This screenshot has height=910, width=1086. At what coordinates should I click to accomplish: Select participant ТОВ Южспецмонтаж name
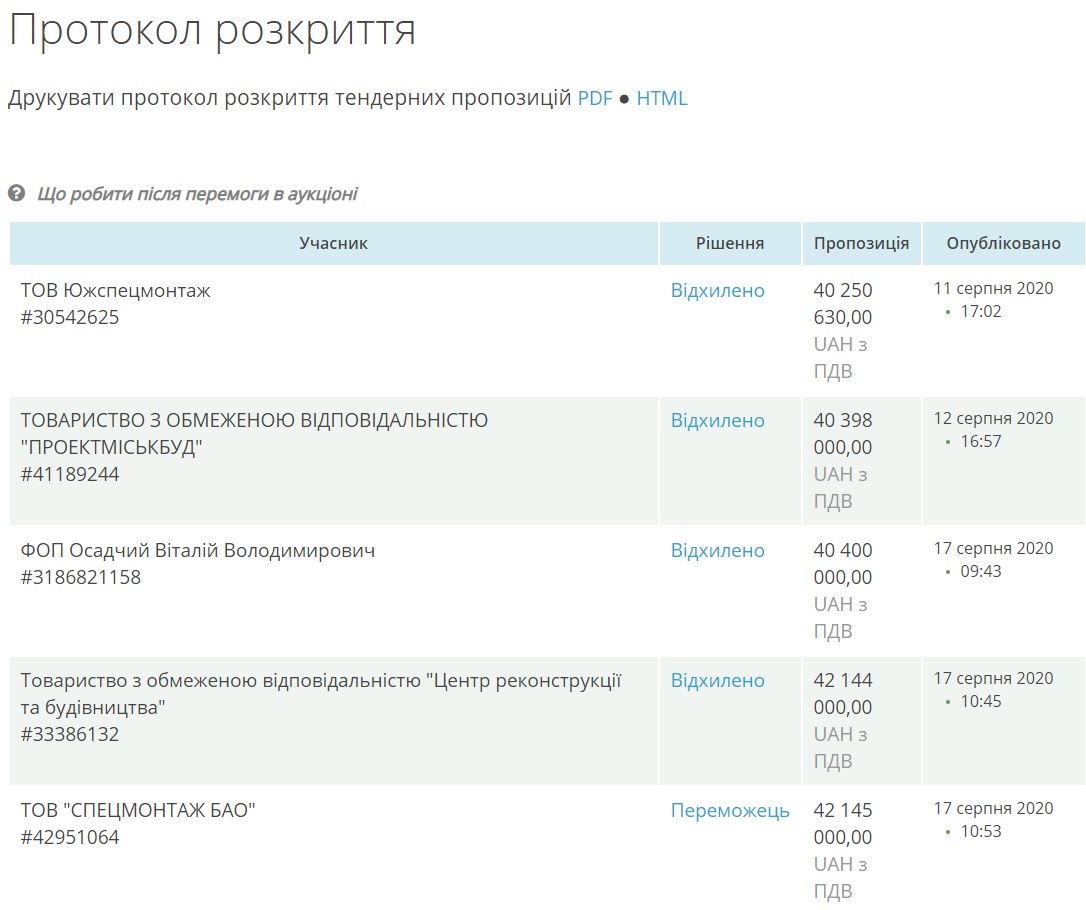(x=116, y=291)
